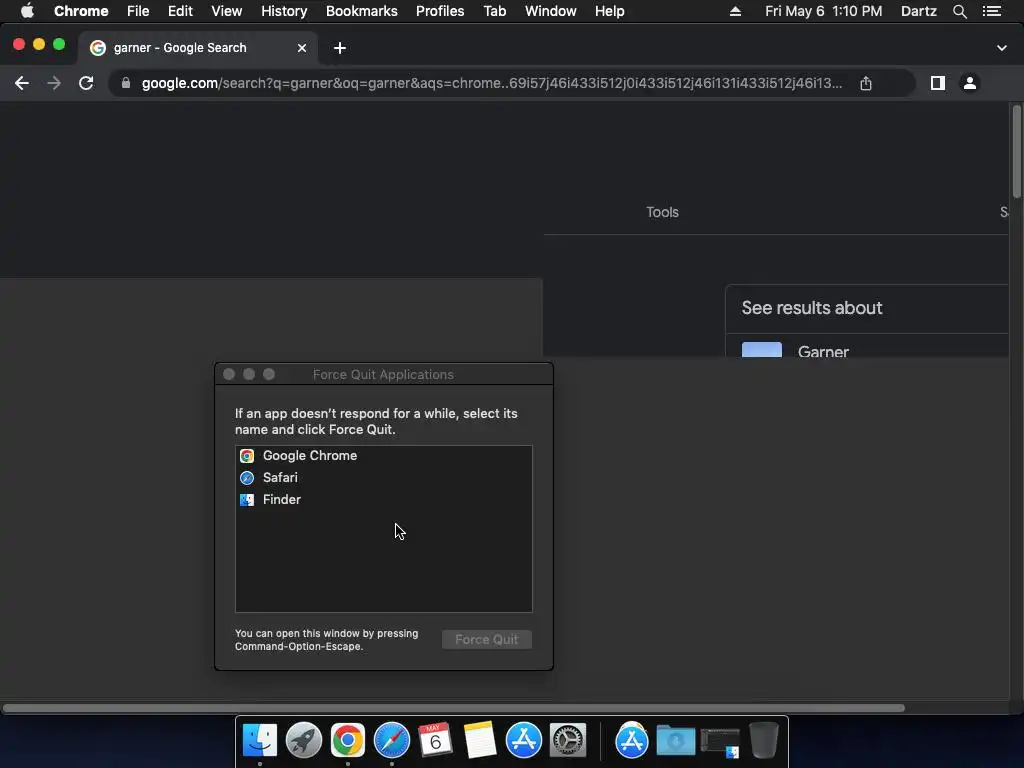Reload the Google search page
Screen dimensions: 1024x768
[86, 83]
